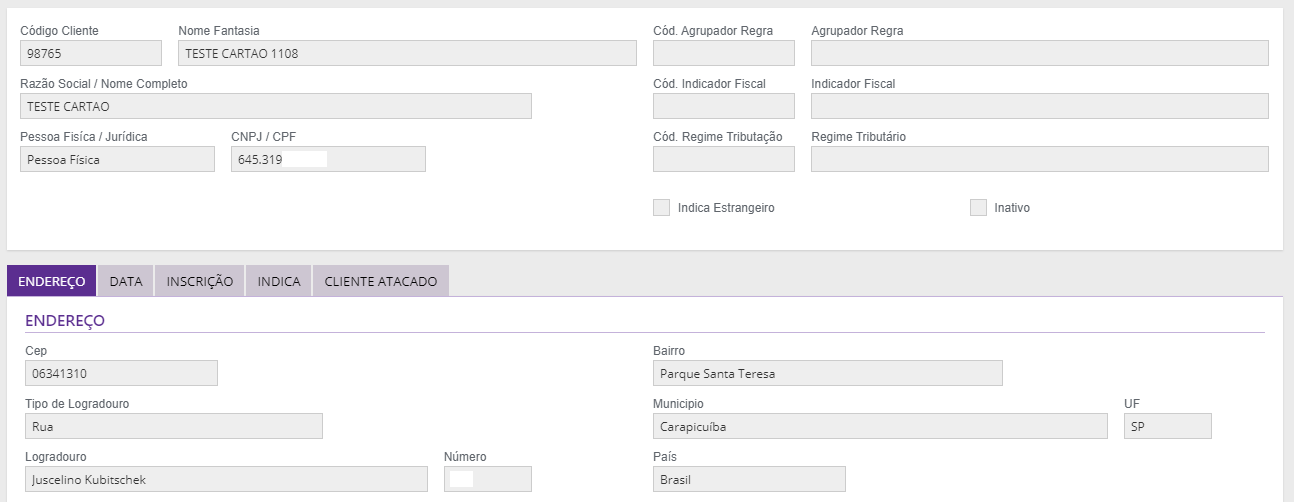Viewport: 1294px width, 502px height.
Task: Click the Cód. Agrupador Regra field
Action: [724, 53]
